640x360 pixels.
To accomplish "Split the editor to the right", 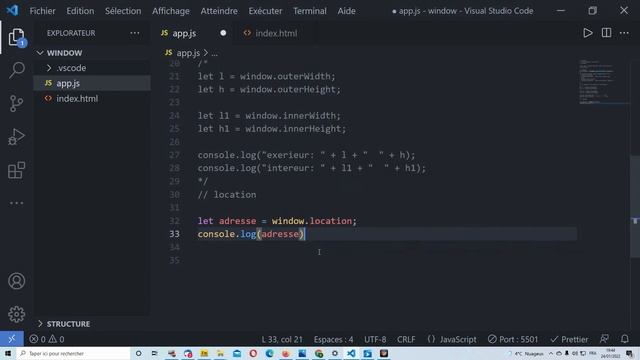I will [607, 33].
